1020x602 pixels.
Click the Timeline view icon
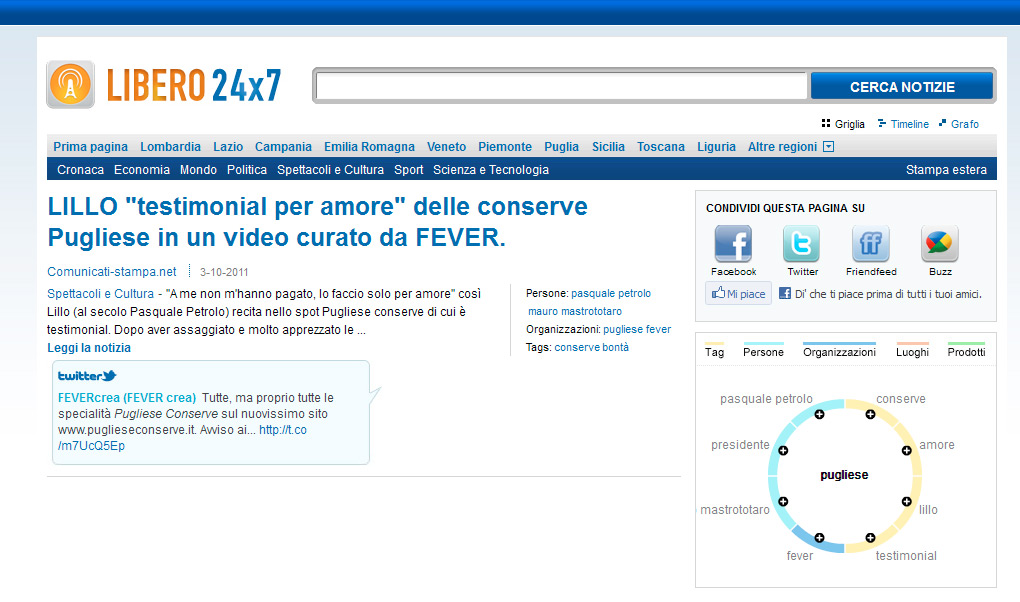click(x=881, y=123)
